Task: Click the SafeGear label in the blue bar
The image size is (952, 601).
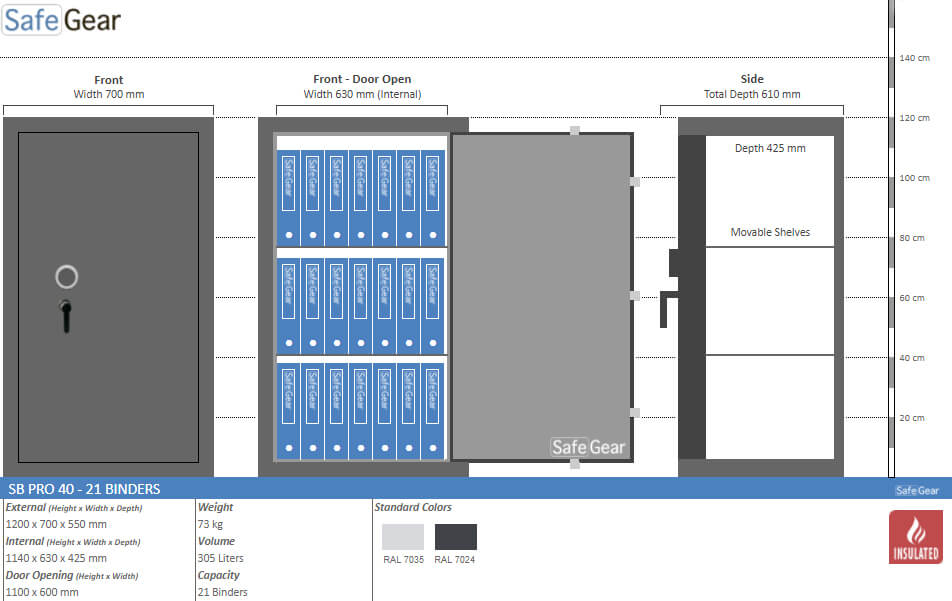Action: click(x=917, y=490)
